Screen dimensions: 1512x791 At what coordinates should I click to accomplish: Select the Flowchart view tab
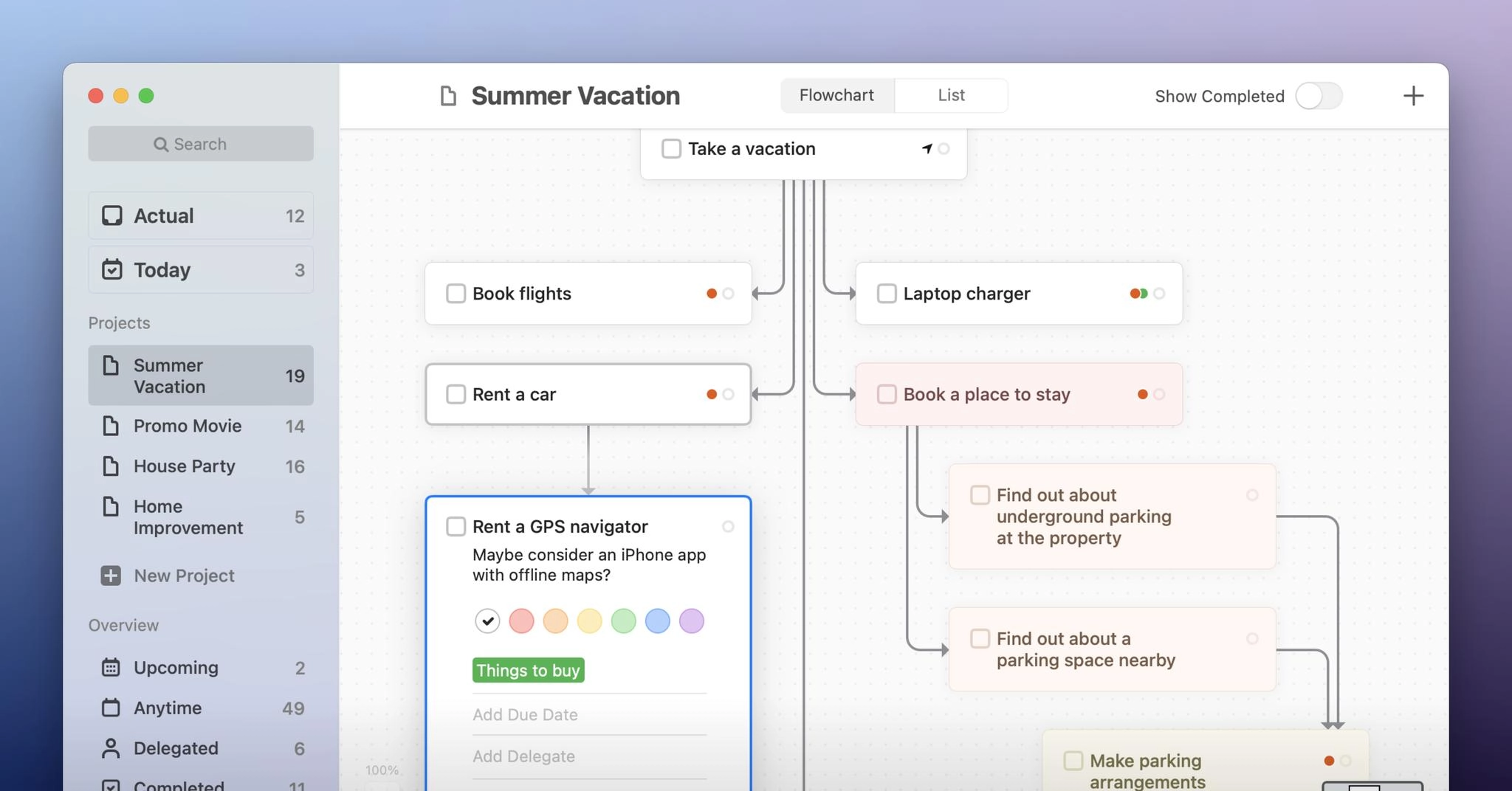[x=836, y=95]
